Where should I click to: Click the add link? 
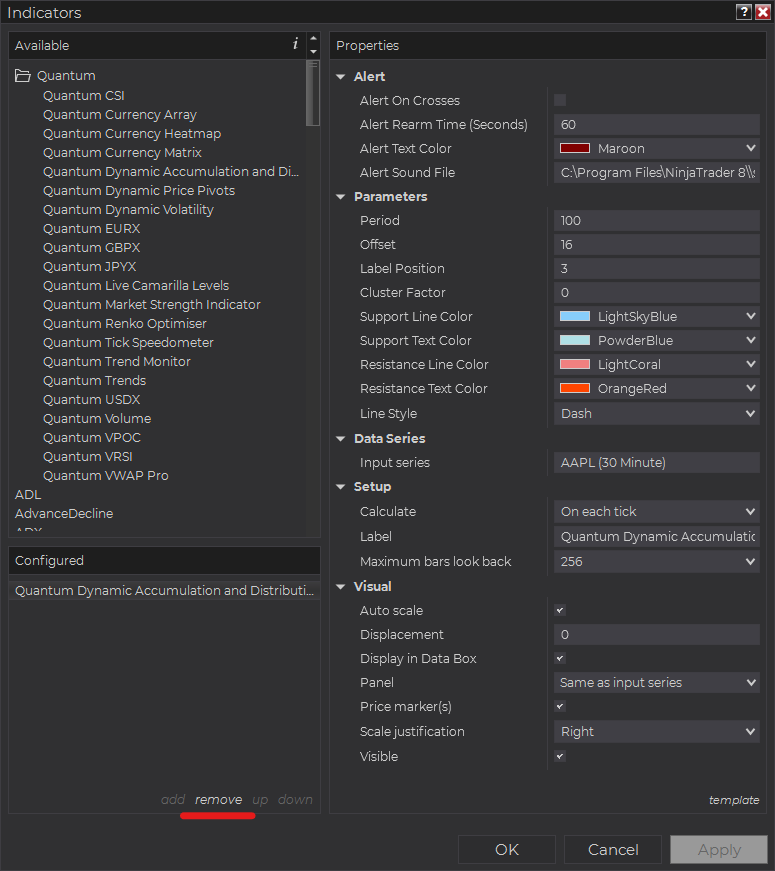point(173,799)
